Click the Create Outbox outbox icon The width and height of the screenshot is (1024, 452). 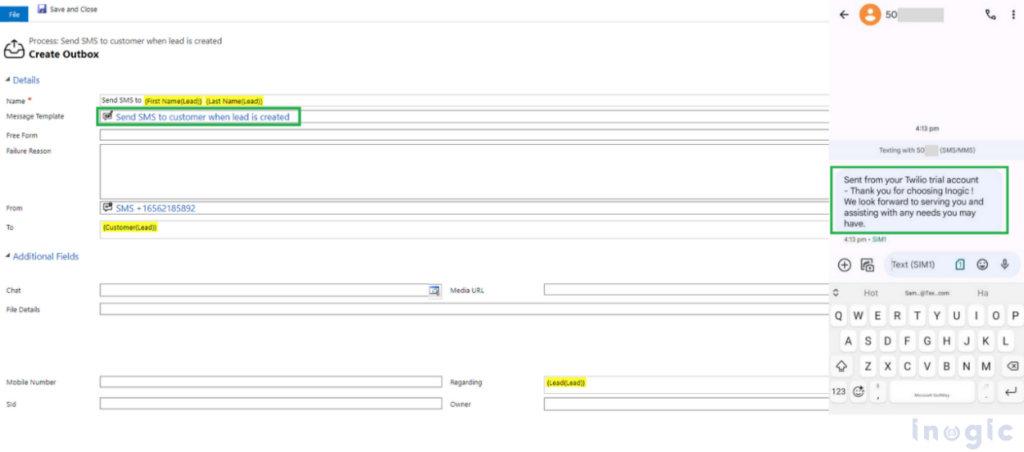pyautogui.click(x=14, y=49)
